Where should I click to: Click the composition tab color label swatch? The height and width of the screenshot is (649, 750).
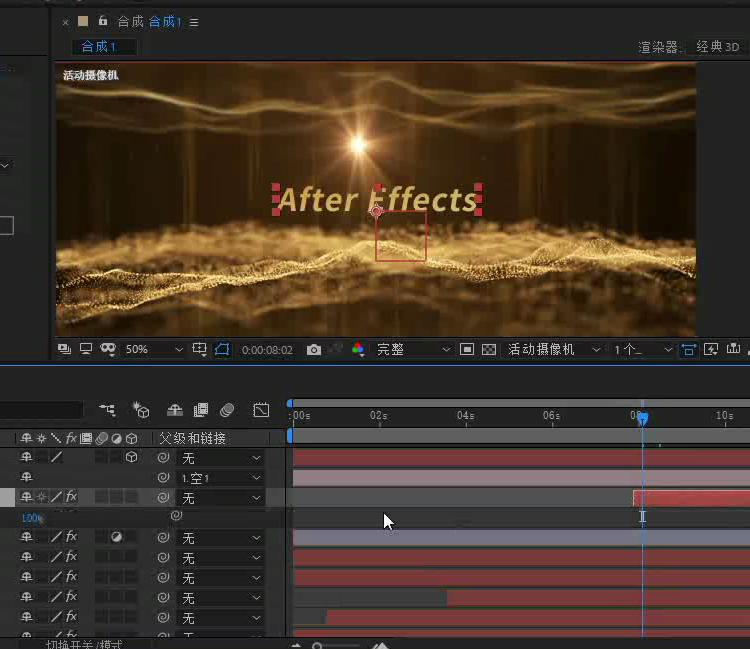(83, 21)
